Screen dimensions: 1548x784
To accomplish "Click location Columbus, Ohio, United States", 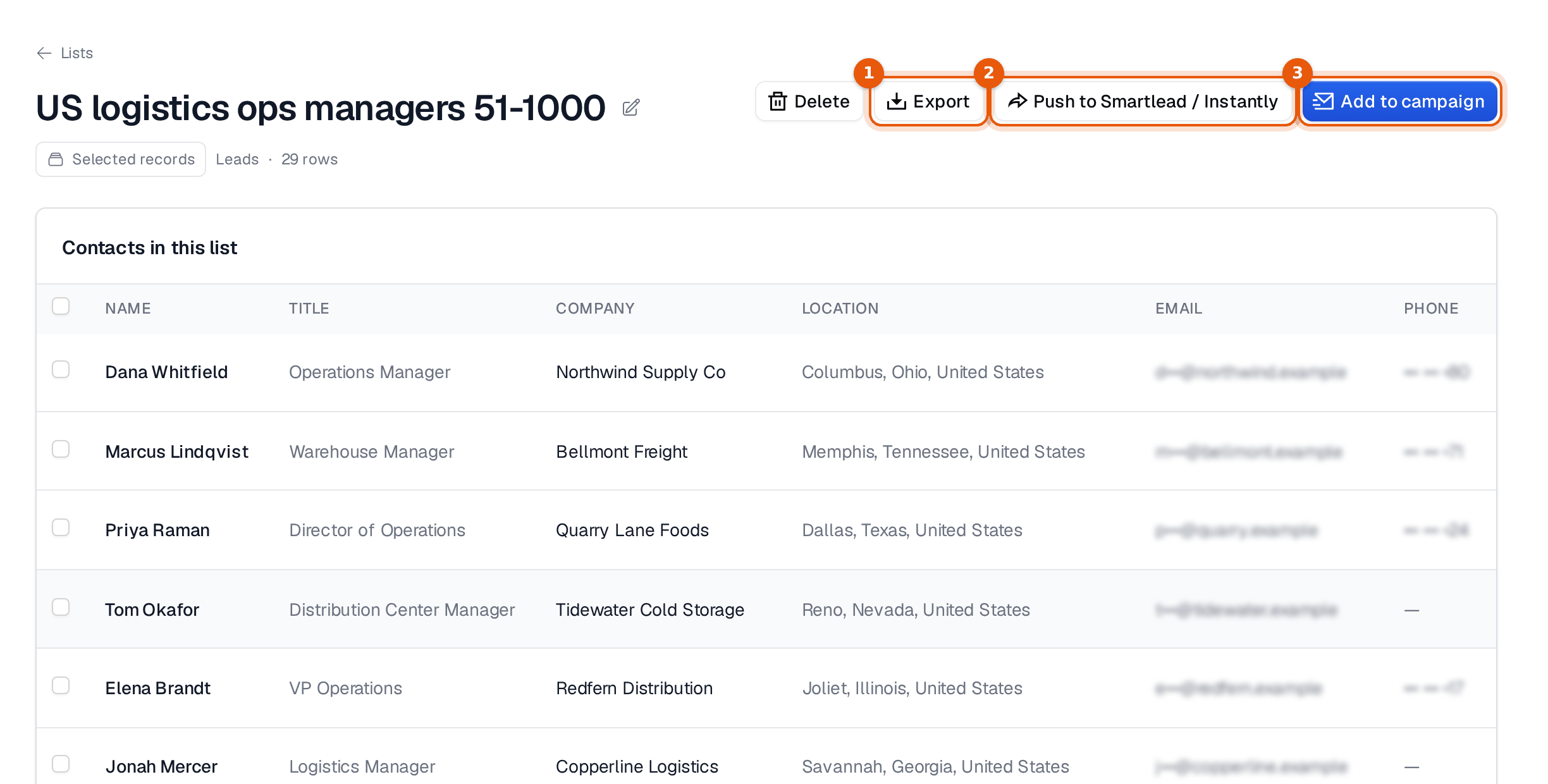I will pos(923,372).
